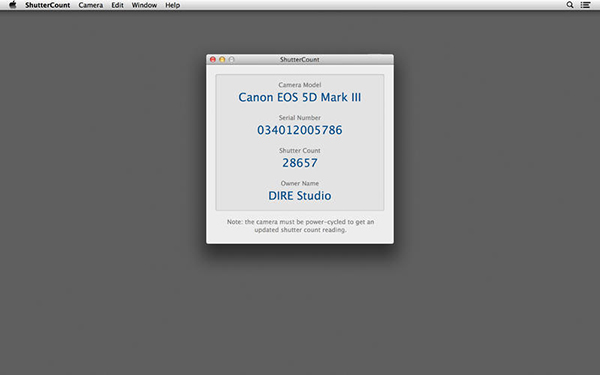The height and width of the screenshot is (375, 600).
Task: Click the ShutterCount window title bar text
Action: coord(300,59)
